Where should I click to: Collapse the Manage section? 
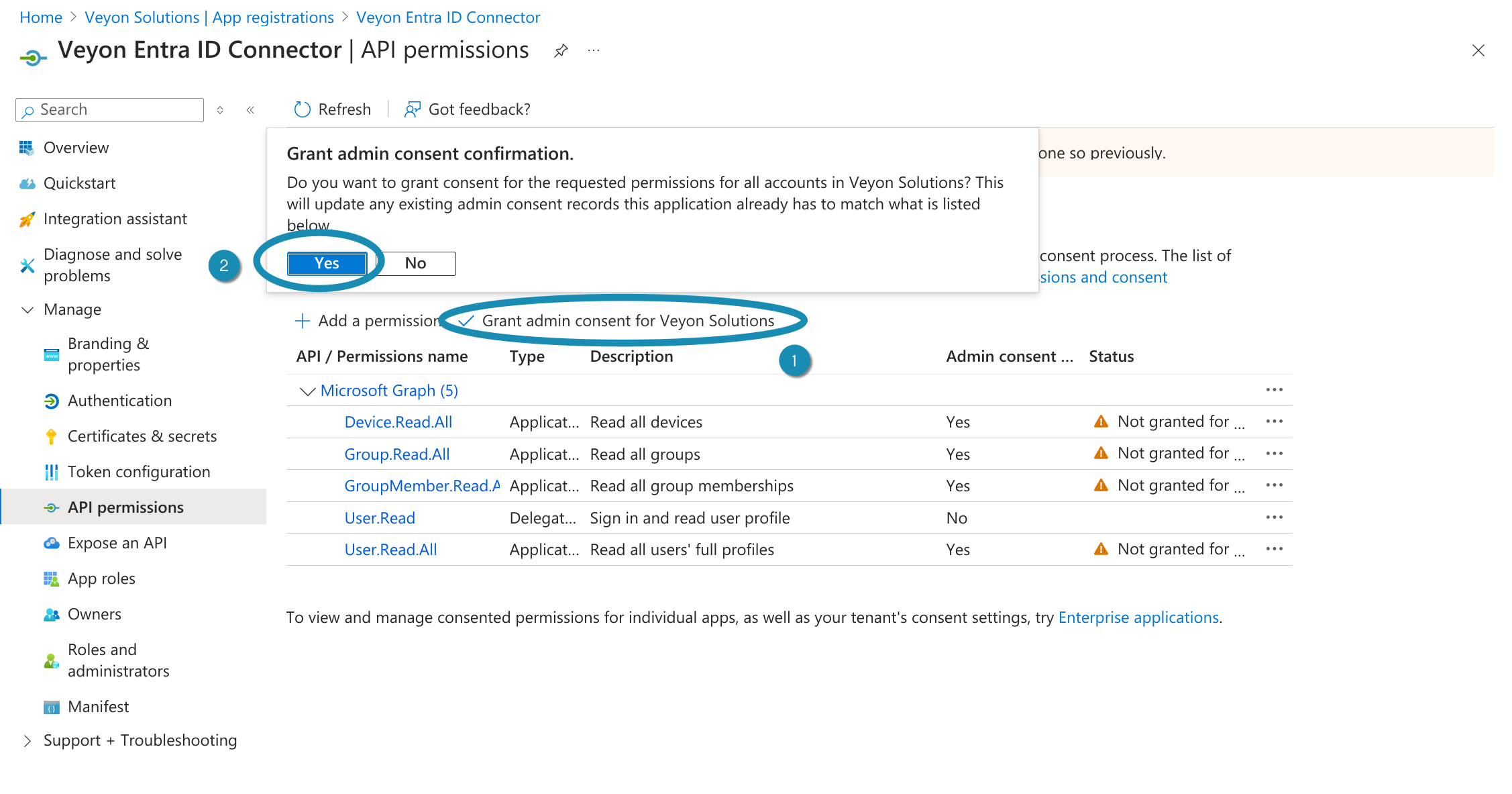[28, 310]
